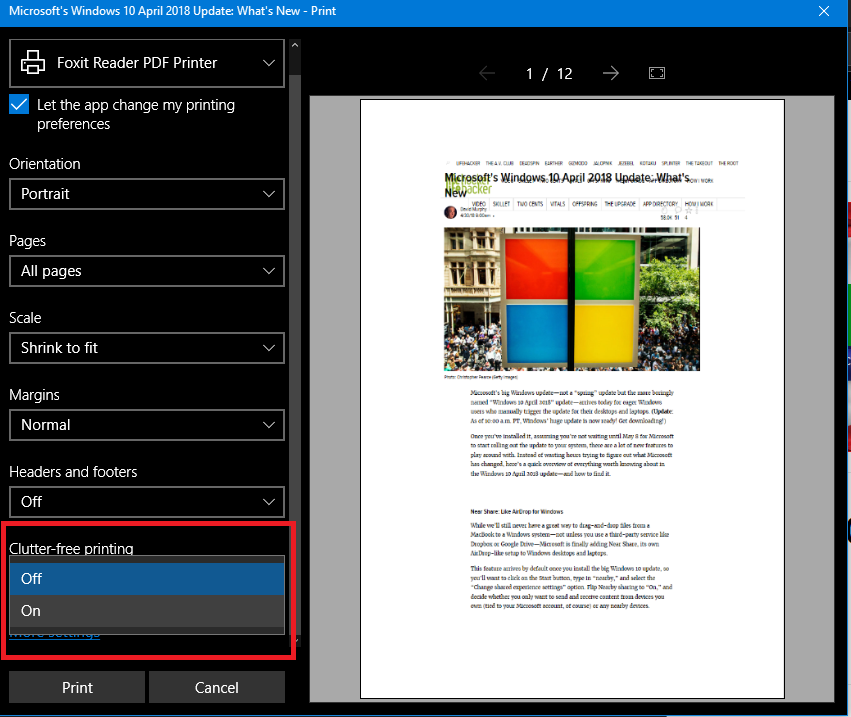Image resolution: width=851 pixels, height=717 pixels.
Task: Click the current page number field
Action: tap(531, 74)
